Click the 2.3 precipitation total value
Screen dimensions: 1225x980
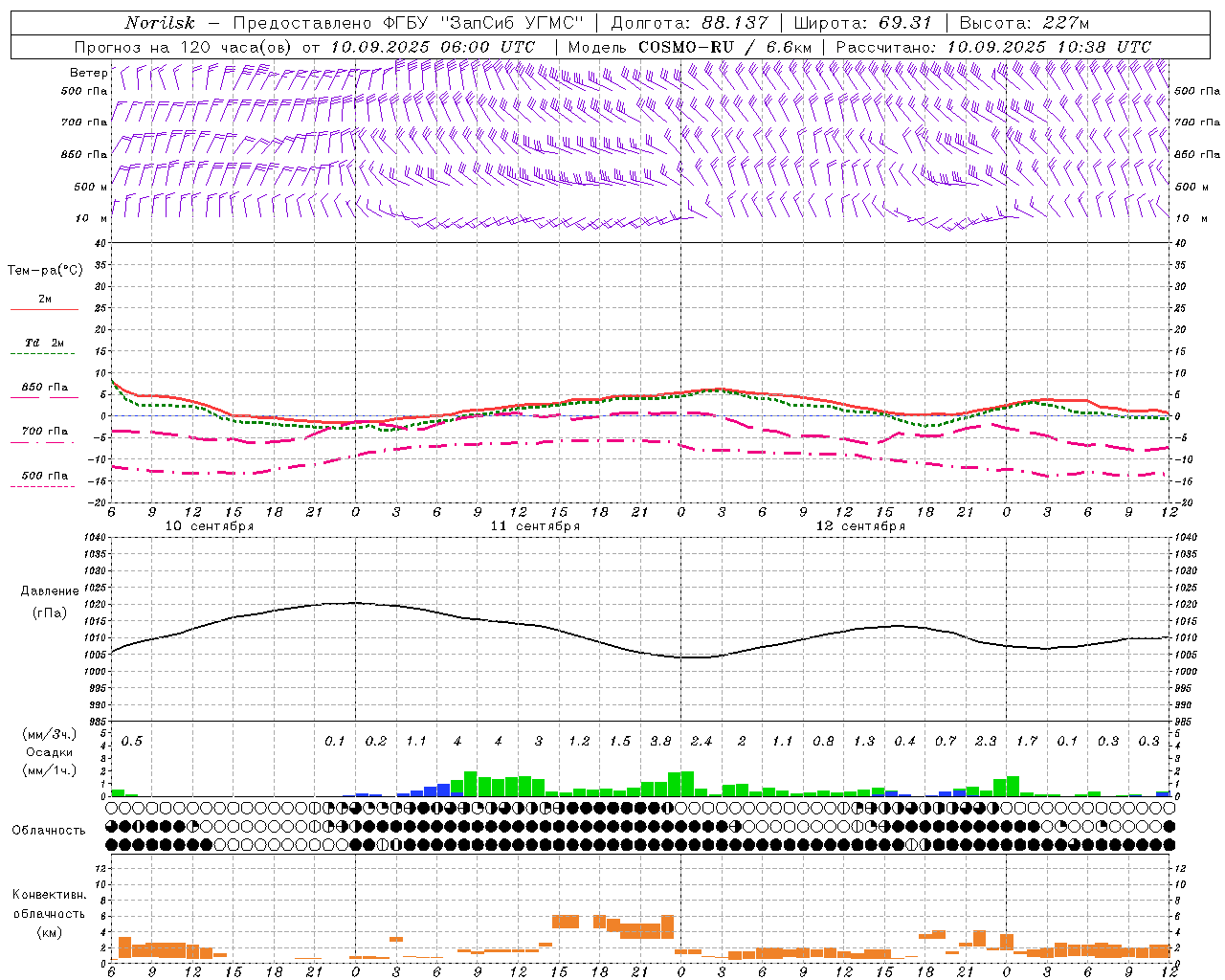tap(986, 742)
